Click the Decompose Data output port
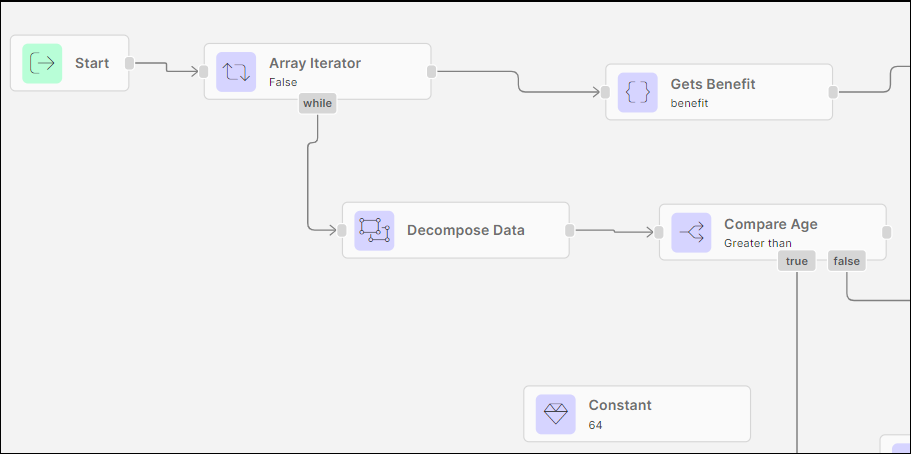The width and height of the screenshot is (911, 454). click(x=569, y=230)
